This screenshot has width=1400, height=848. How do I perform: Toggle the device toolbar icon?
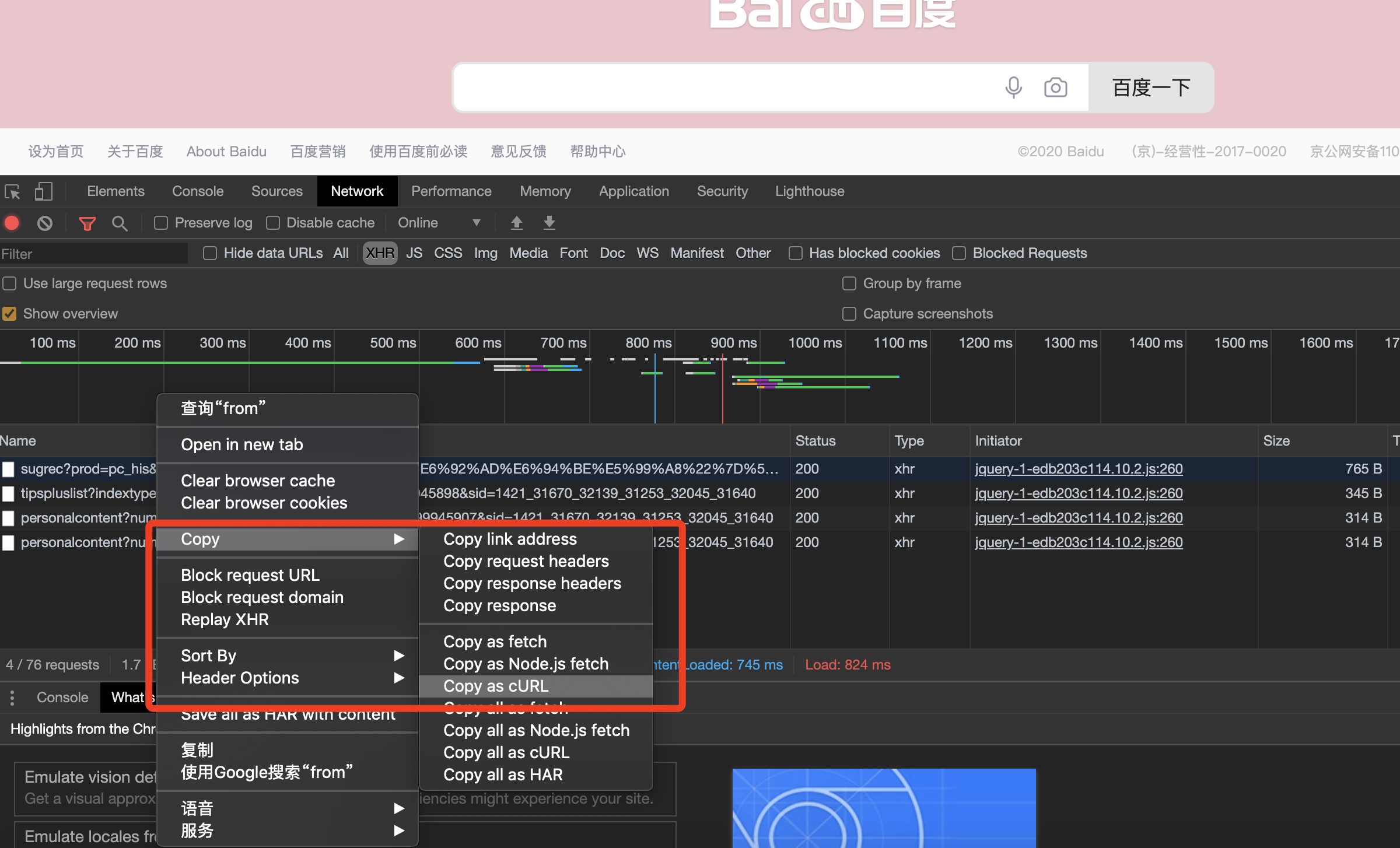[x=43, y=192]
